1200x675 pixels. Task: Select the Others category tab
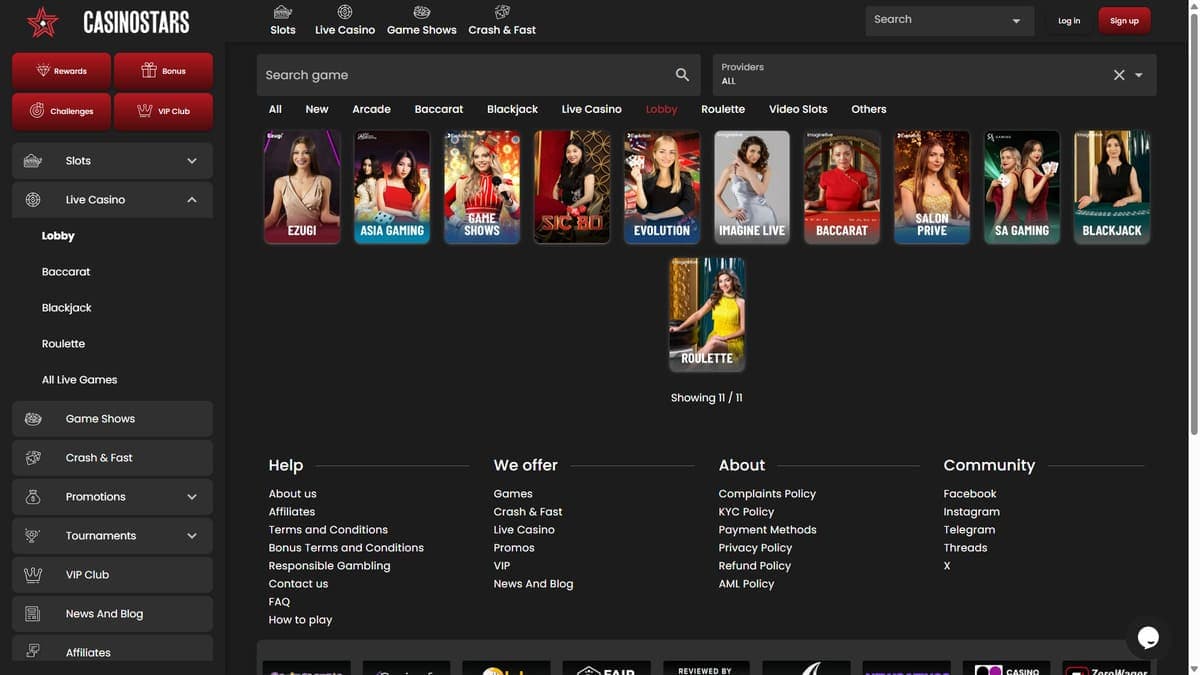tap(869, 109)
